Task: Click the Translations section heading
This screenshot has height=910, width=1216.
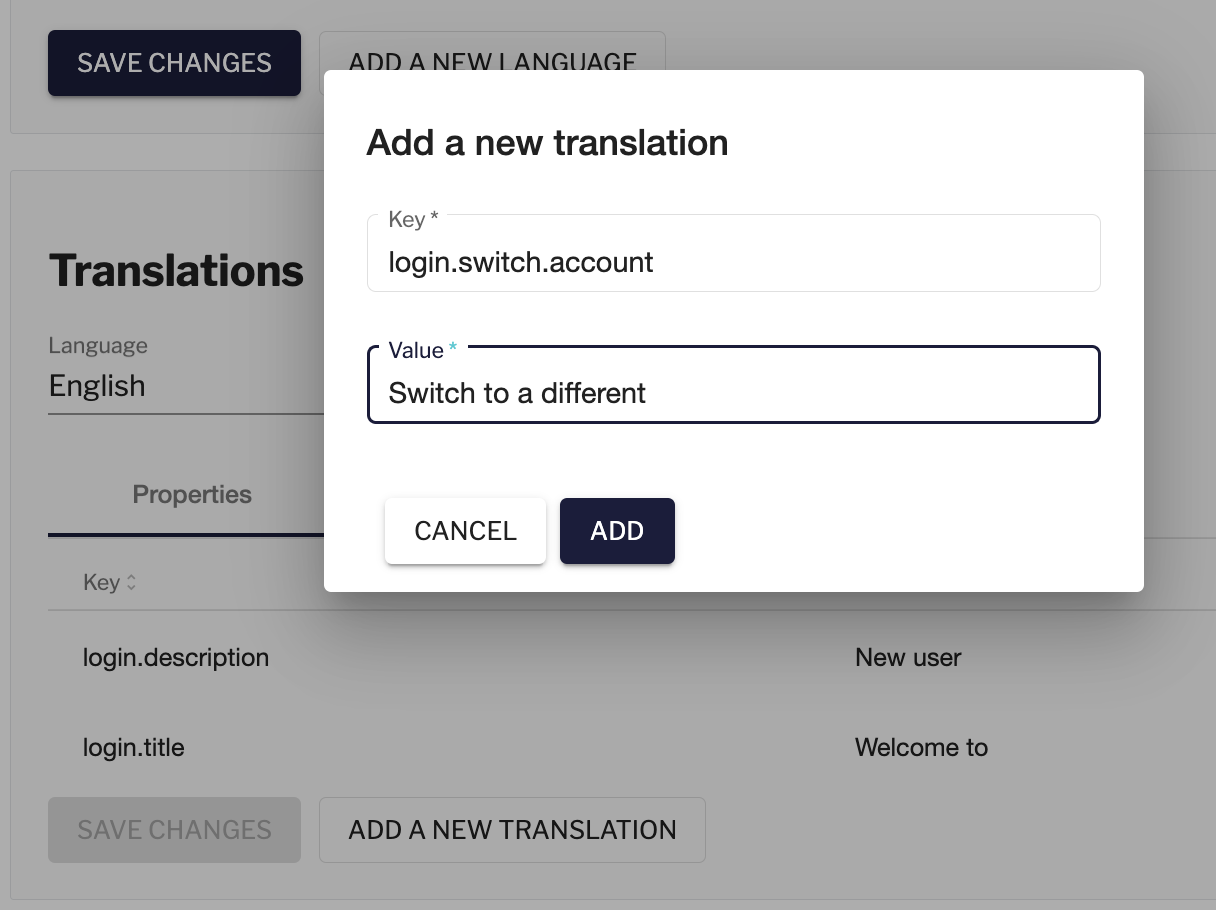Action: click(176, 271)
